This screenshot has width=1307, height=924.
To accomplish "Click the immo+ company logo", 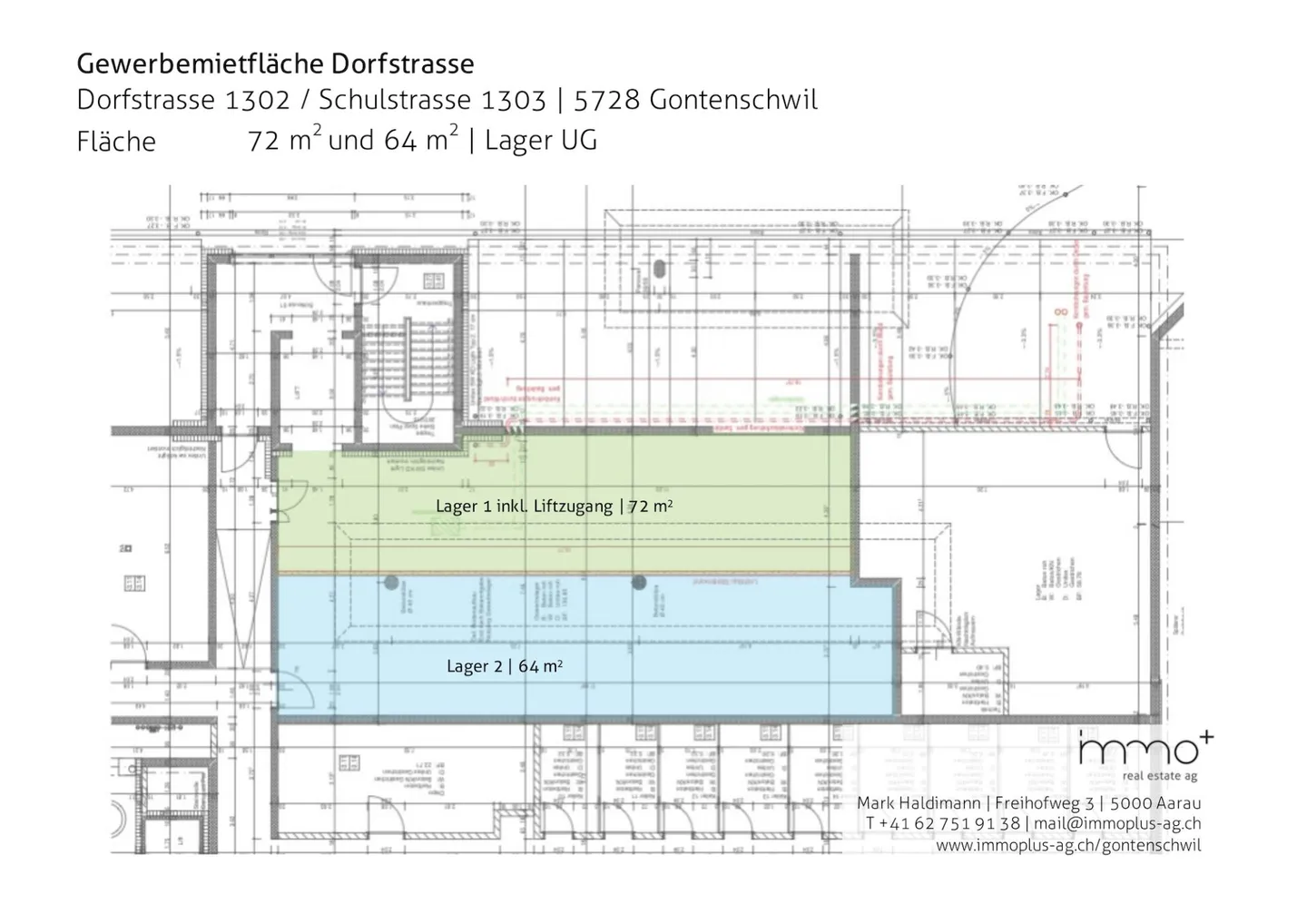I will point(1144,750).
